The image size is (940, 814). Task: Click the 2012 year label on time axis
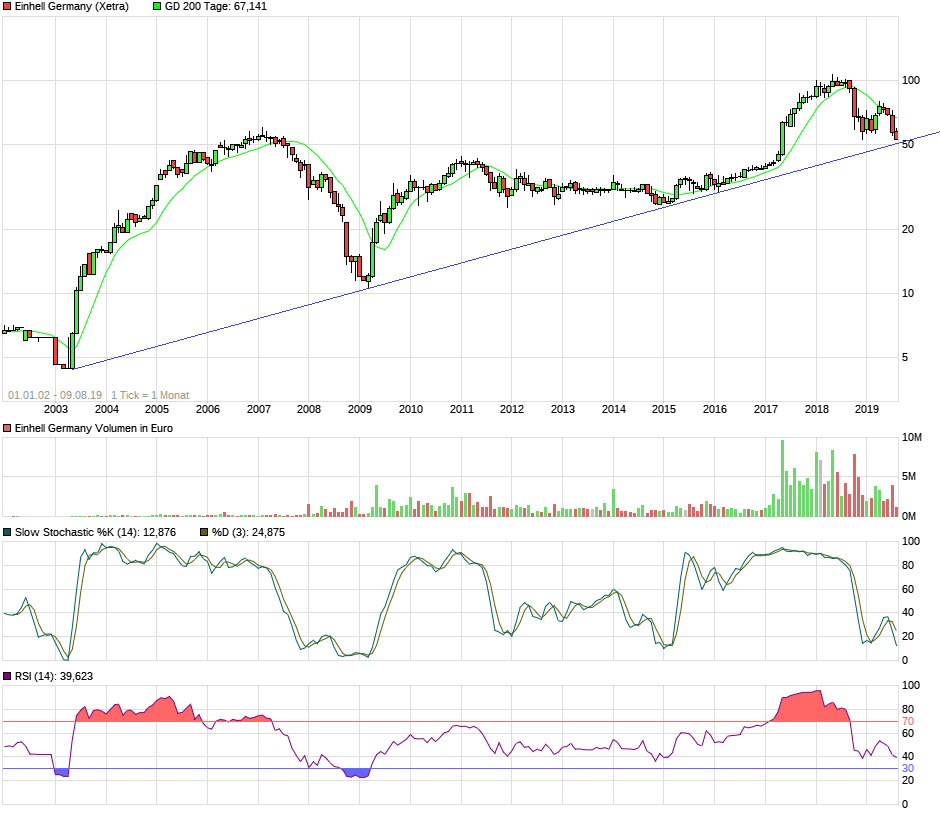click(511, 409)
